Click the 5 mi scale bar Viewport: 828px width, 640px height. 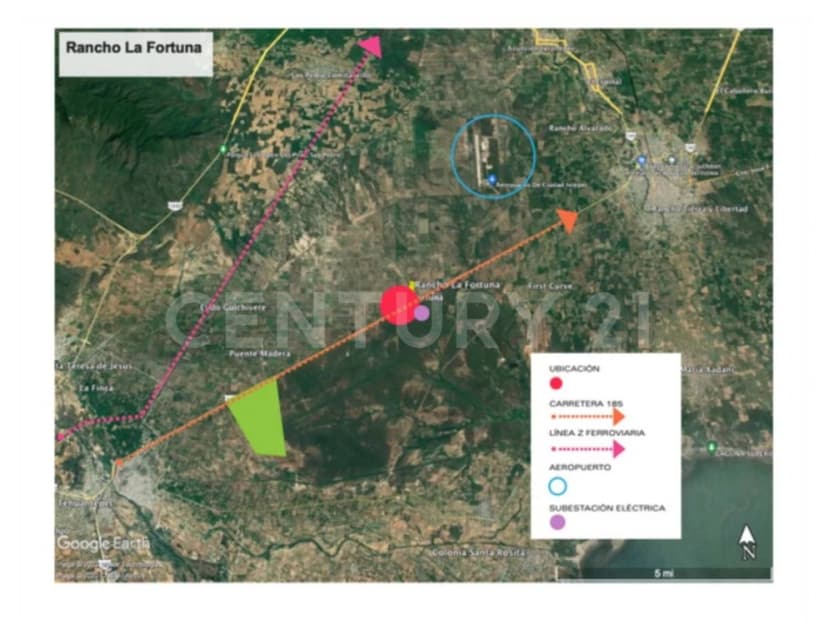[665, 573]
